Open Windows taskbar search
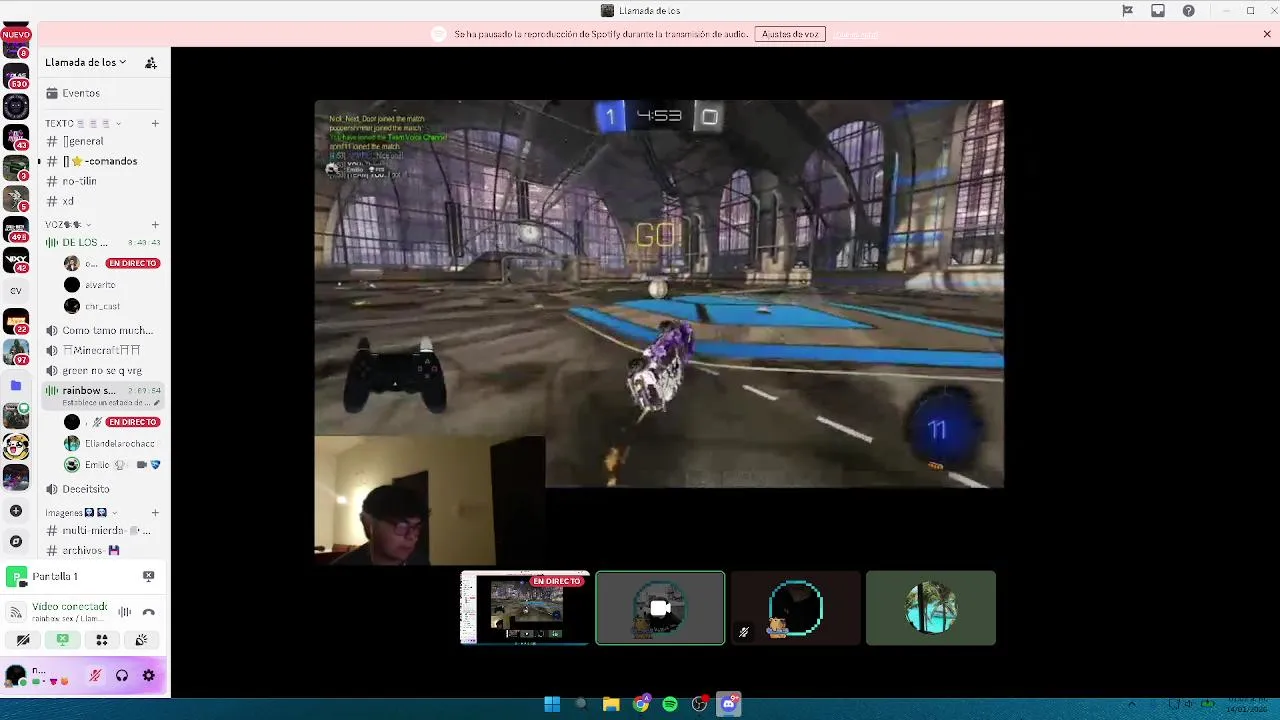Viewport: 1280px width, 720px height. pyautogui.click(x=581, y=704)
